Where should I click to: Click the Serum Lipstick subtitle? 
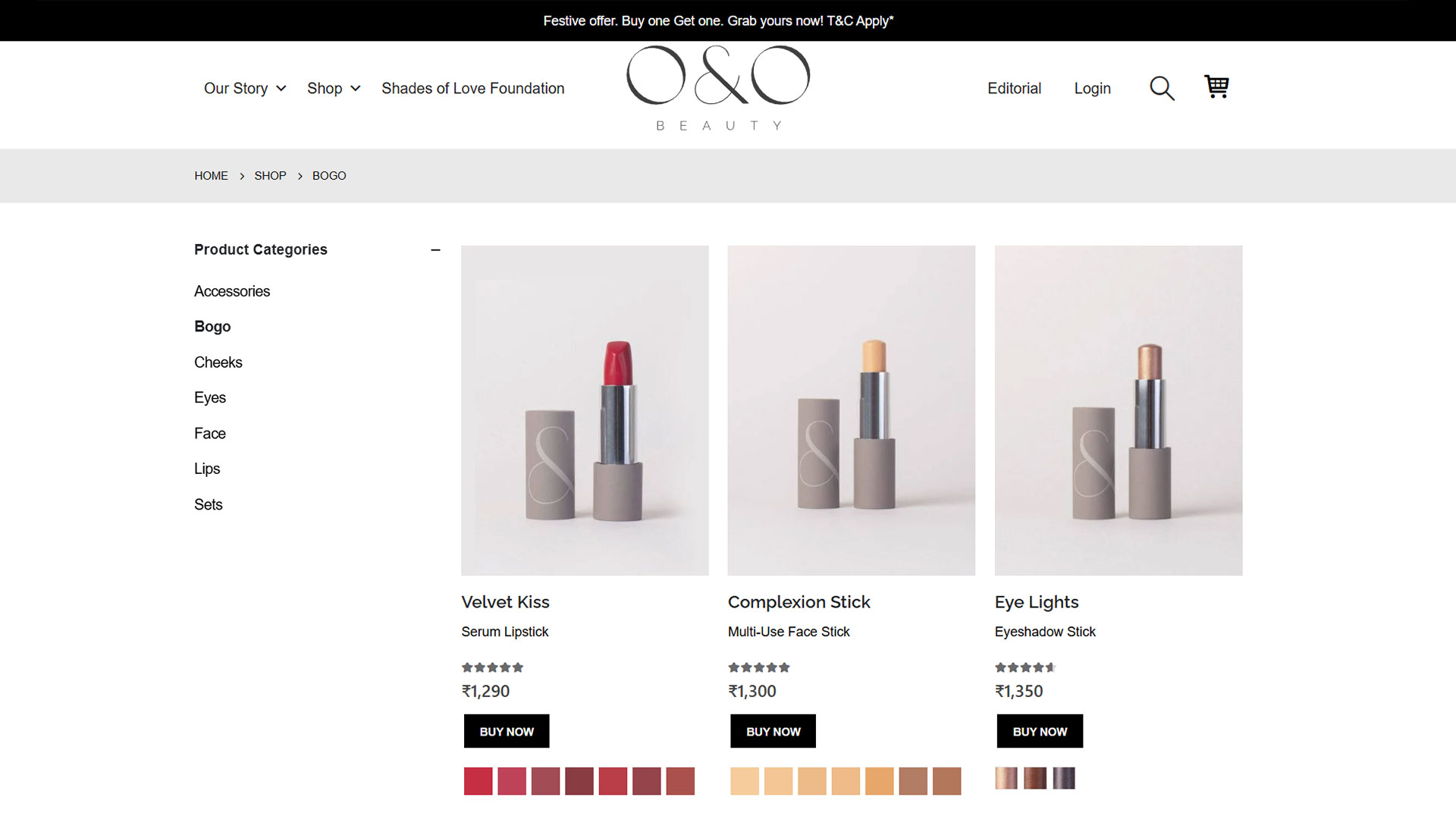point(505,632)
